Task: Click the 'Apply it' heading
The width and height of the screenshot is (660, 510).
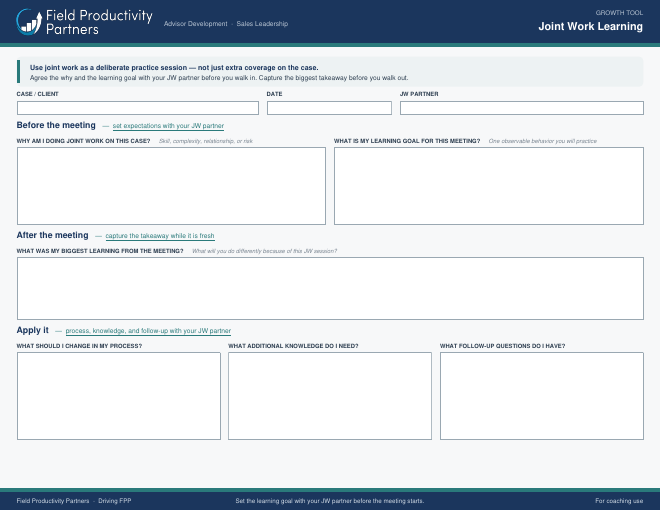Action: [x=32, y=330]
